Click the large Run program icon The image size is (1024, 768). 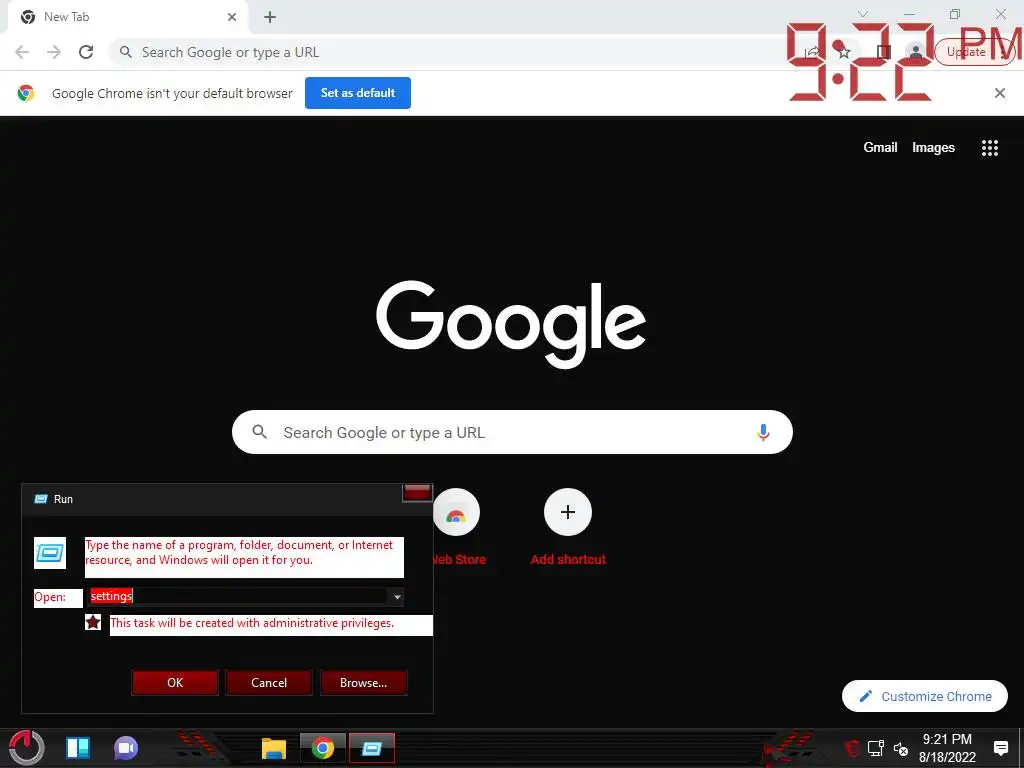50,553
